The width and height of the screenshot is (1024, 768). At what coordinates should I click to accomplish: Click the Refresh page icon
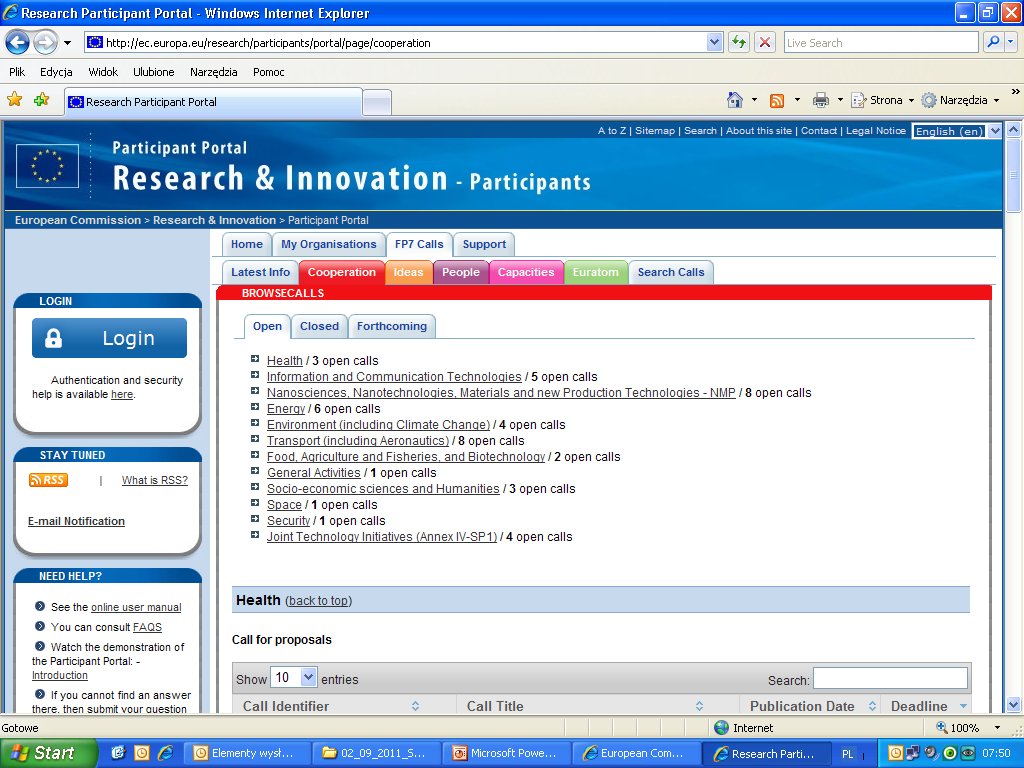(x=739, y=42)
